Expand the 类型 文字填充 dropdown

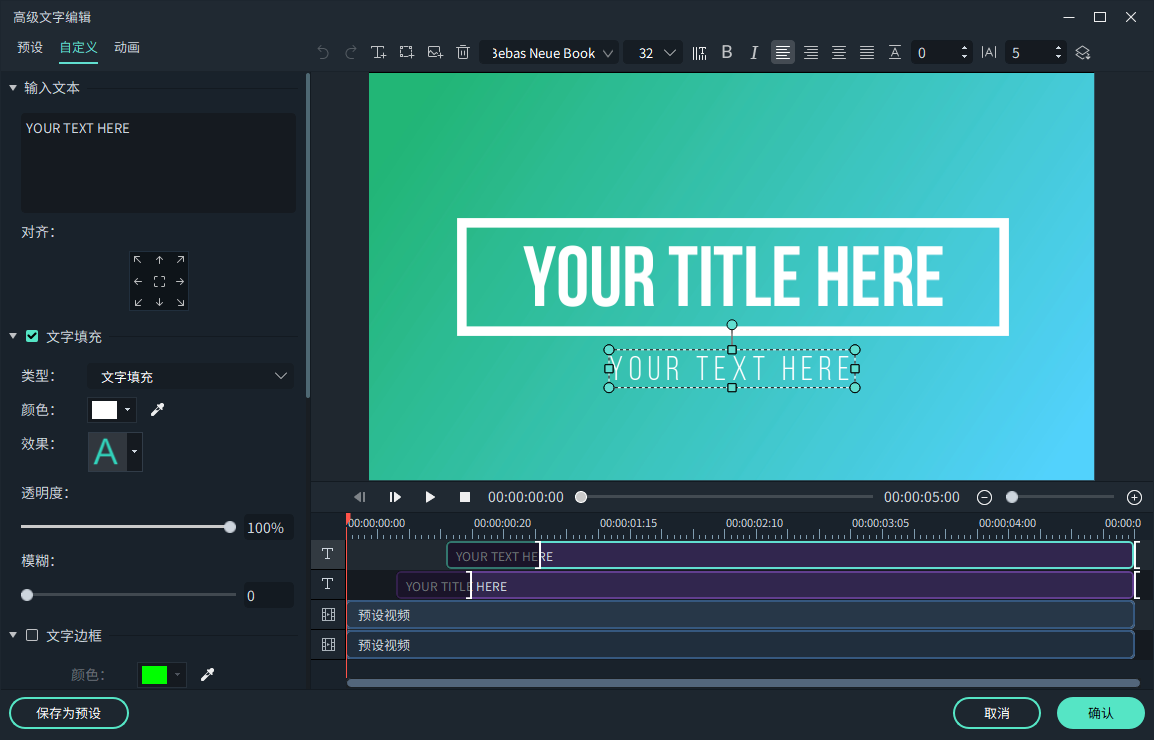pyautogui.click(x=189, y=377)
